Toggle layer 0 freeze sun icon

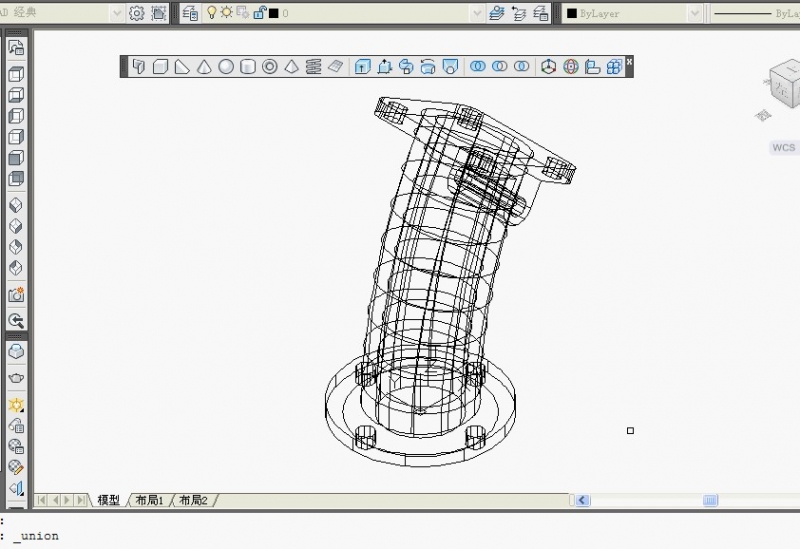pos(227,13)
